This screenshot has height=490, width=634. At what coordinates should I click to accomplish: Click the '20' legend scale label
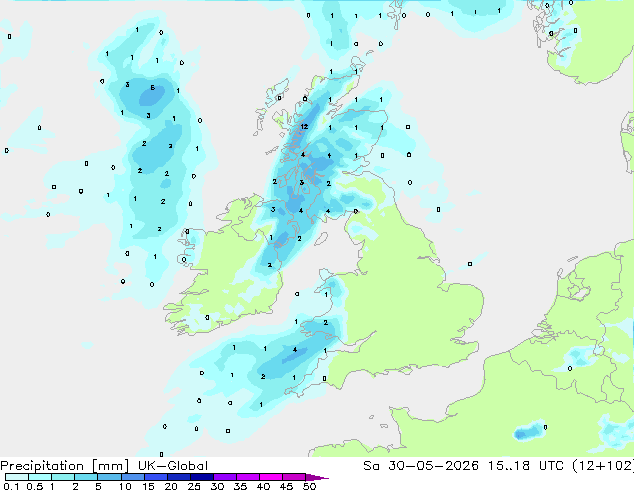tap(171, 486)
